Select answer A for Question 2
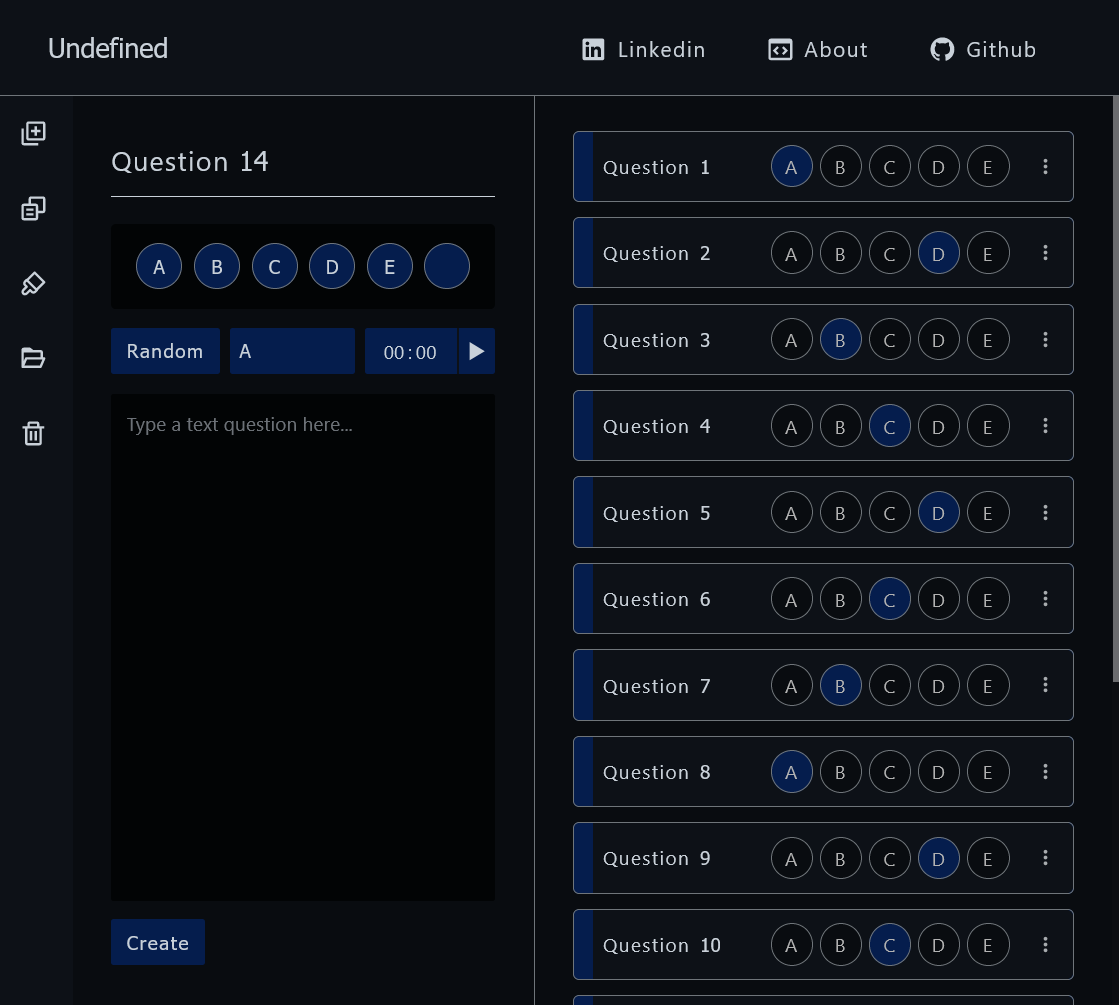 click(791, 253)
